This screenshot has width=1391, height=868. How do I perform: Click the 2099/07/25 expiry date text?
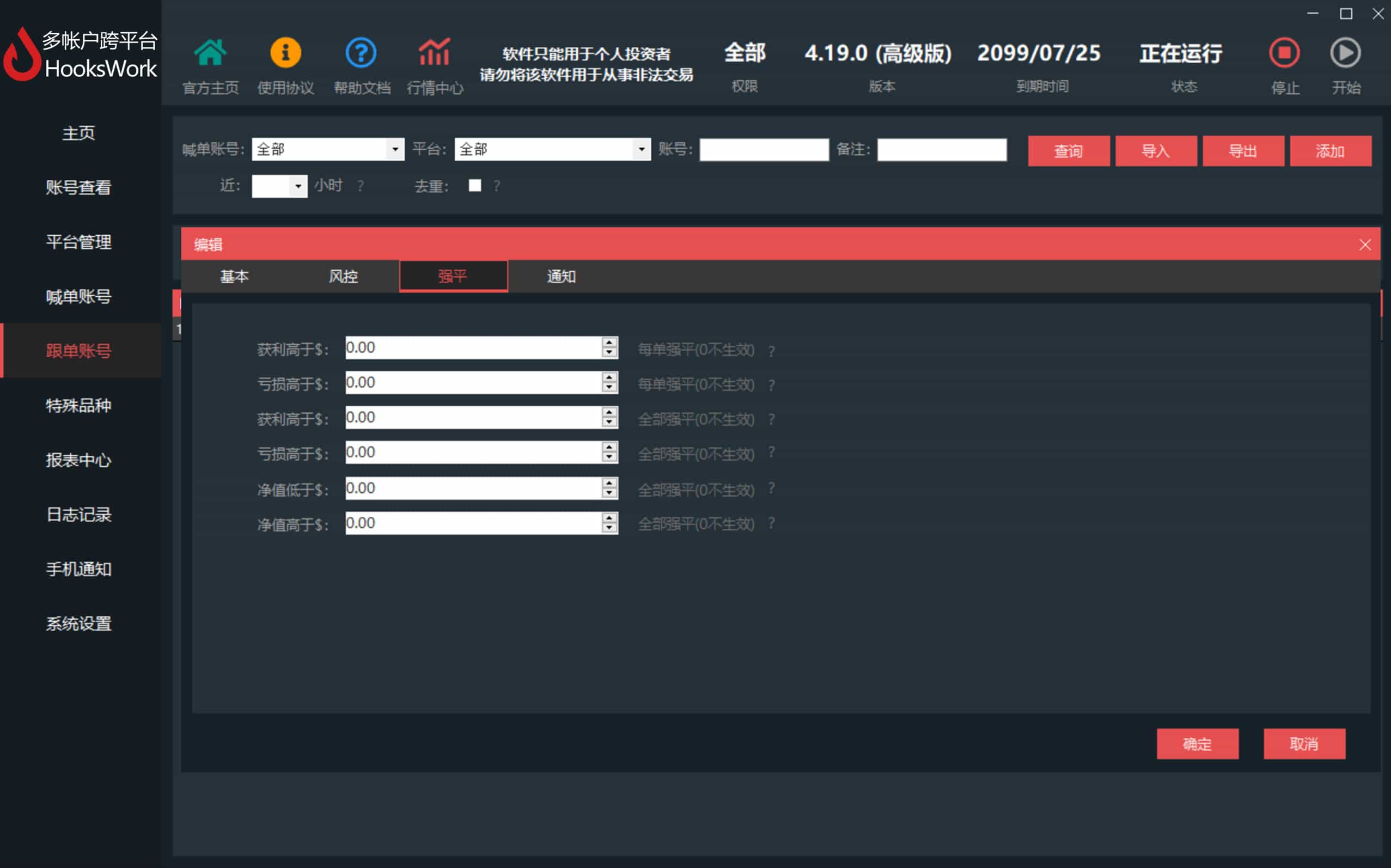point(1039,53)
